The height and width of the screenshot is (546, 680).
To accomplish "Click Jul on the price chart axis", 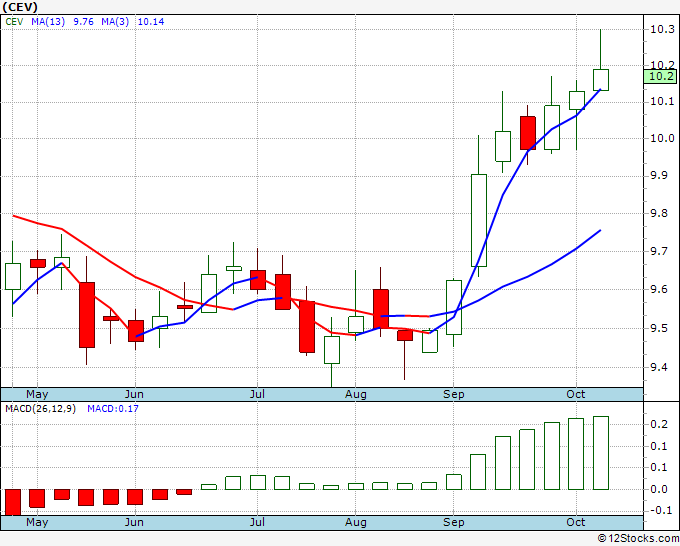I will [257, 395].
